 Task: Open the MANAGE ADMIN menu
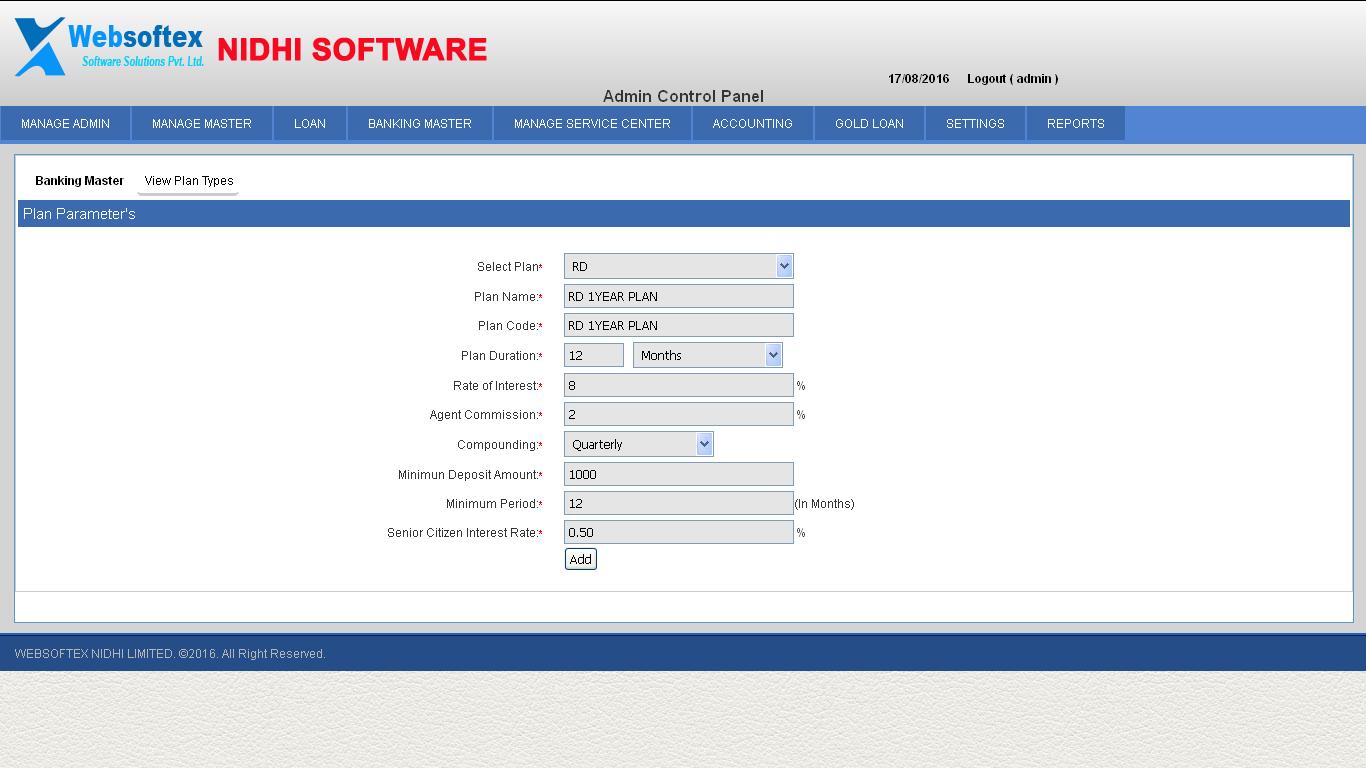tap(66, 124)
